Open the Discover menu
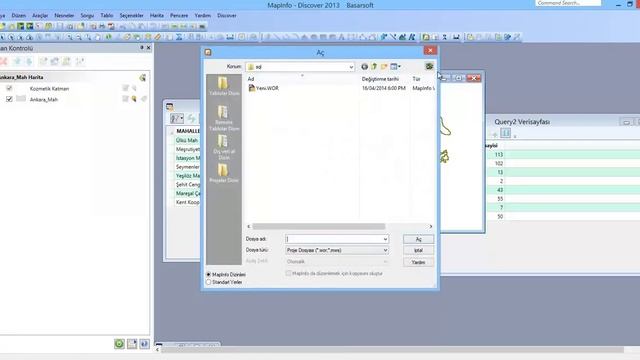 227,16
